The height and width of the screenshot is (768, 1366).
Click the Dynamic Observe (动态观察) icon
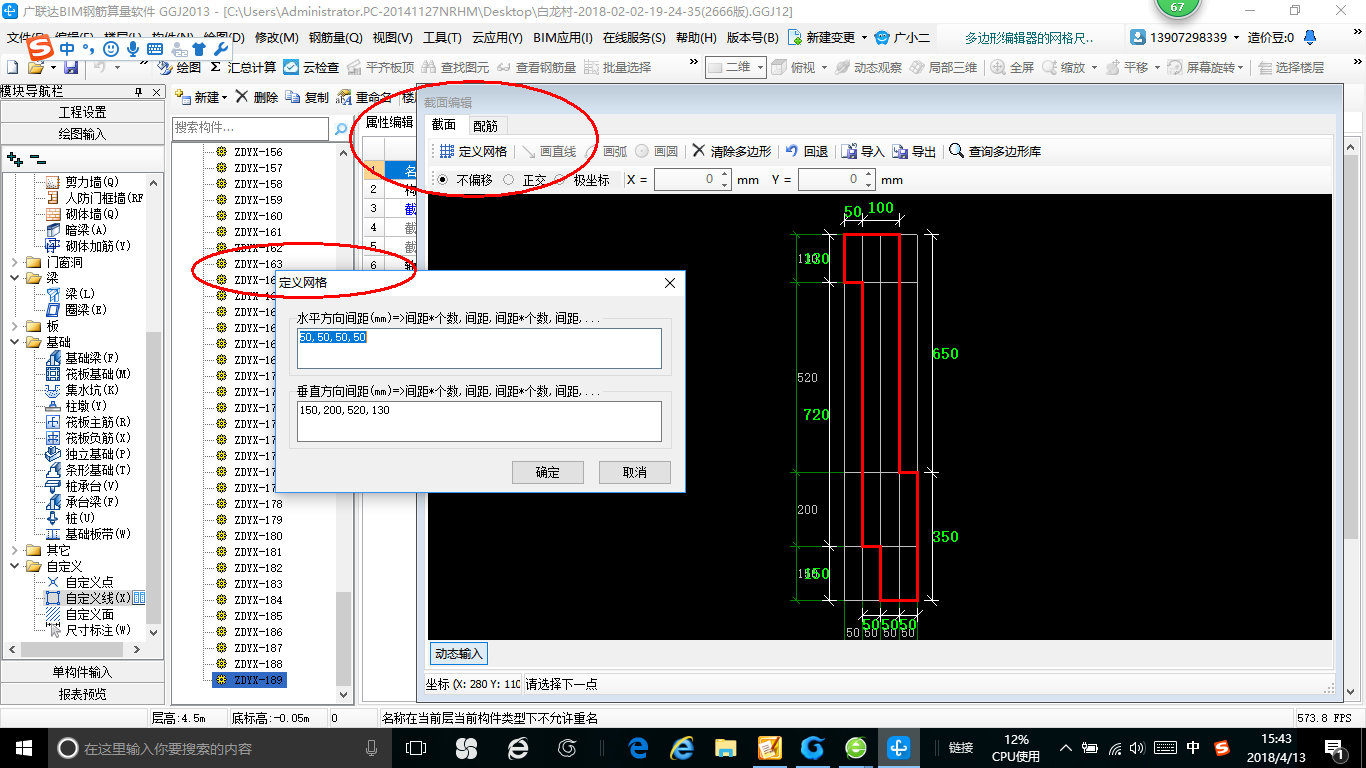(843, 68)
